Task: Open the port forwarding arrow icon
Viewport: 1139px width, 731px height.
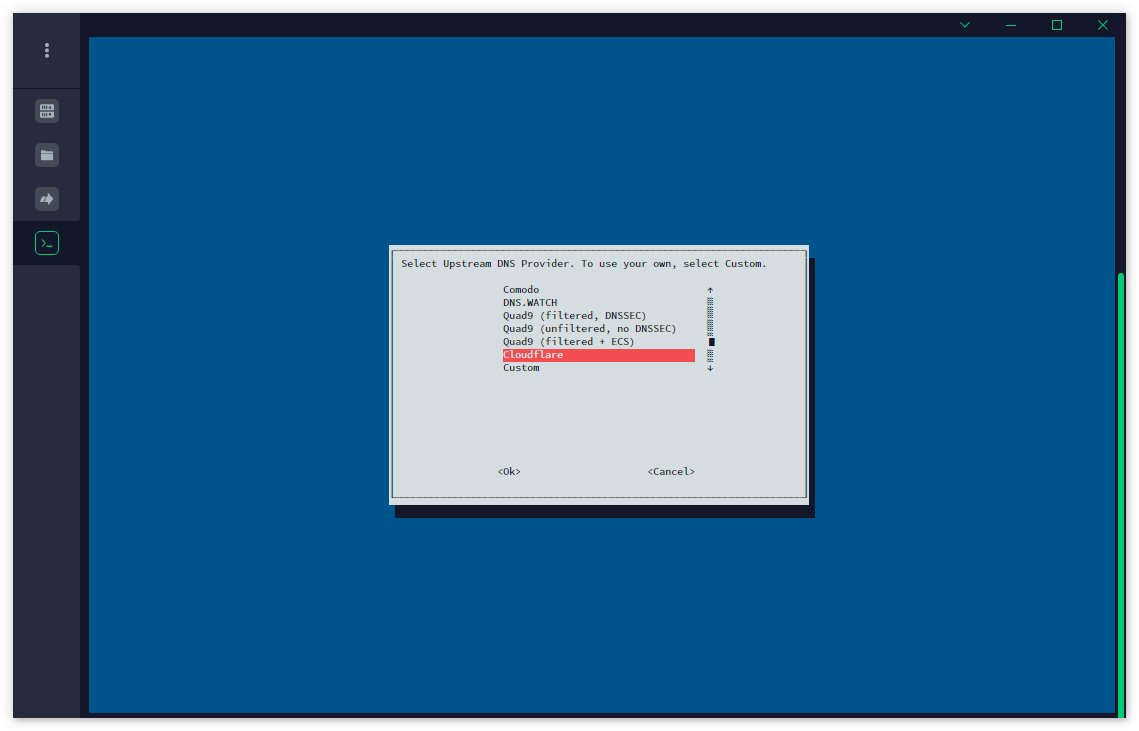Action: click(46, 199)
